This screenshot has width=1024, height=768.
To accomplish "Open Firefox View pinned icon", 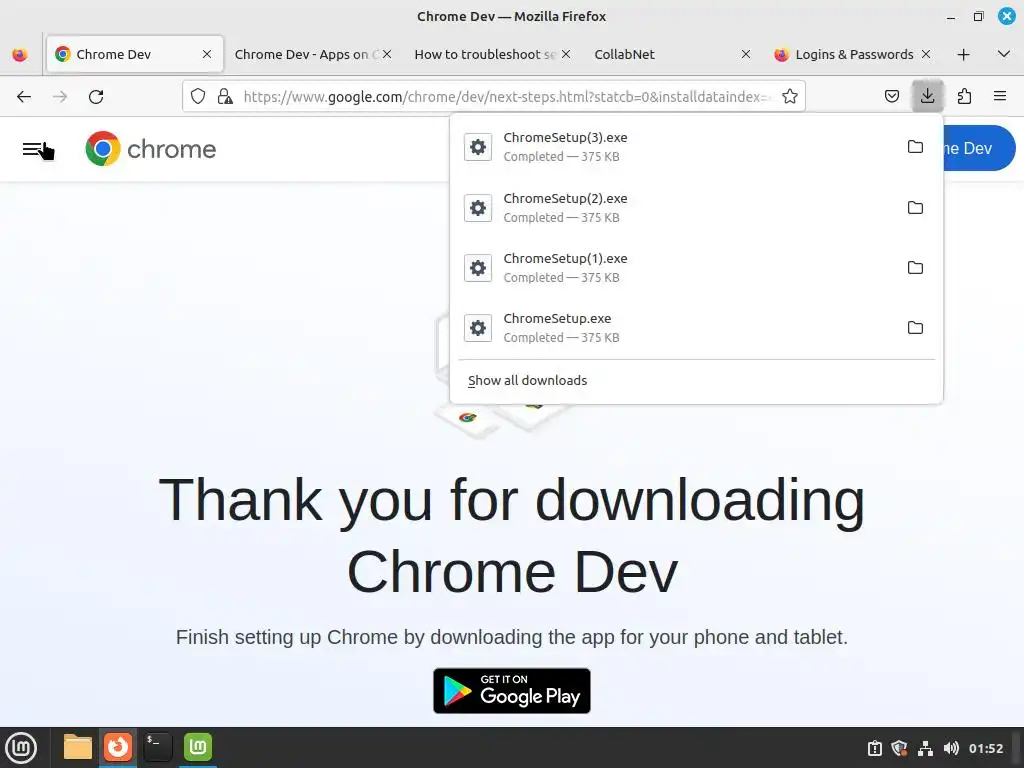I will pos(20,54).
